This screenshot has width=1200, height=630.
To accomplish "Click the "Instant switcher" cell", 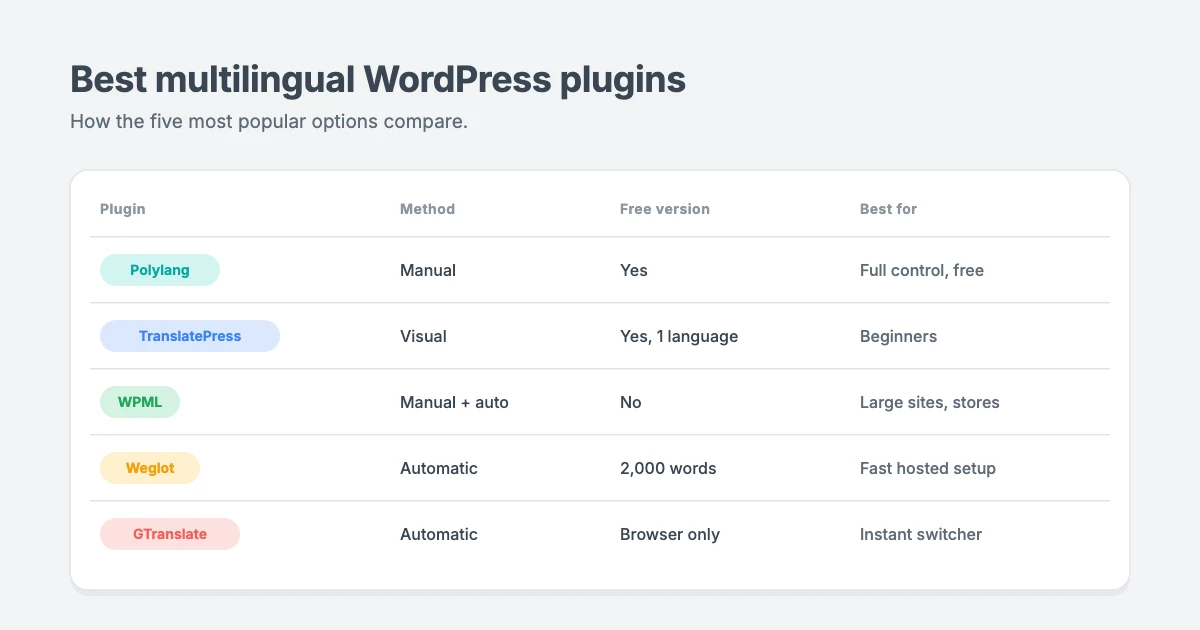I will tap(921, 534).
